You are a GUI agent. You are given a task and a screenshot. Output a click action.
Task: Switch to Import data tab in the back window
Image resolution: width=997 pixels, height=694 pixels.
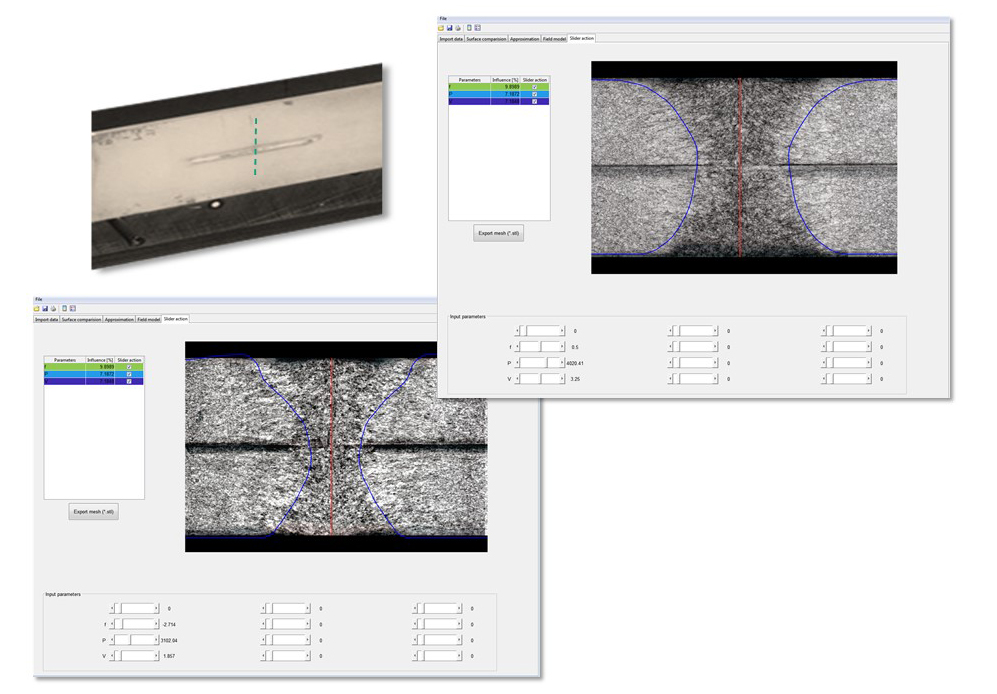46,319
